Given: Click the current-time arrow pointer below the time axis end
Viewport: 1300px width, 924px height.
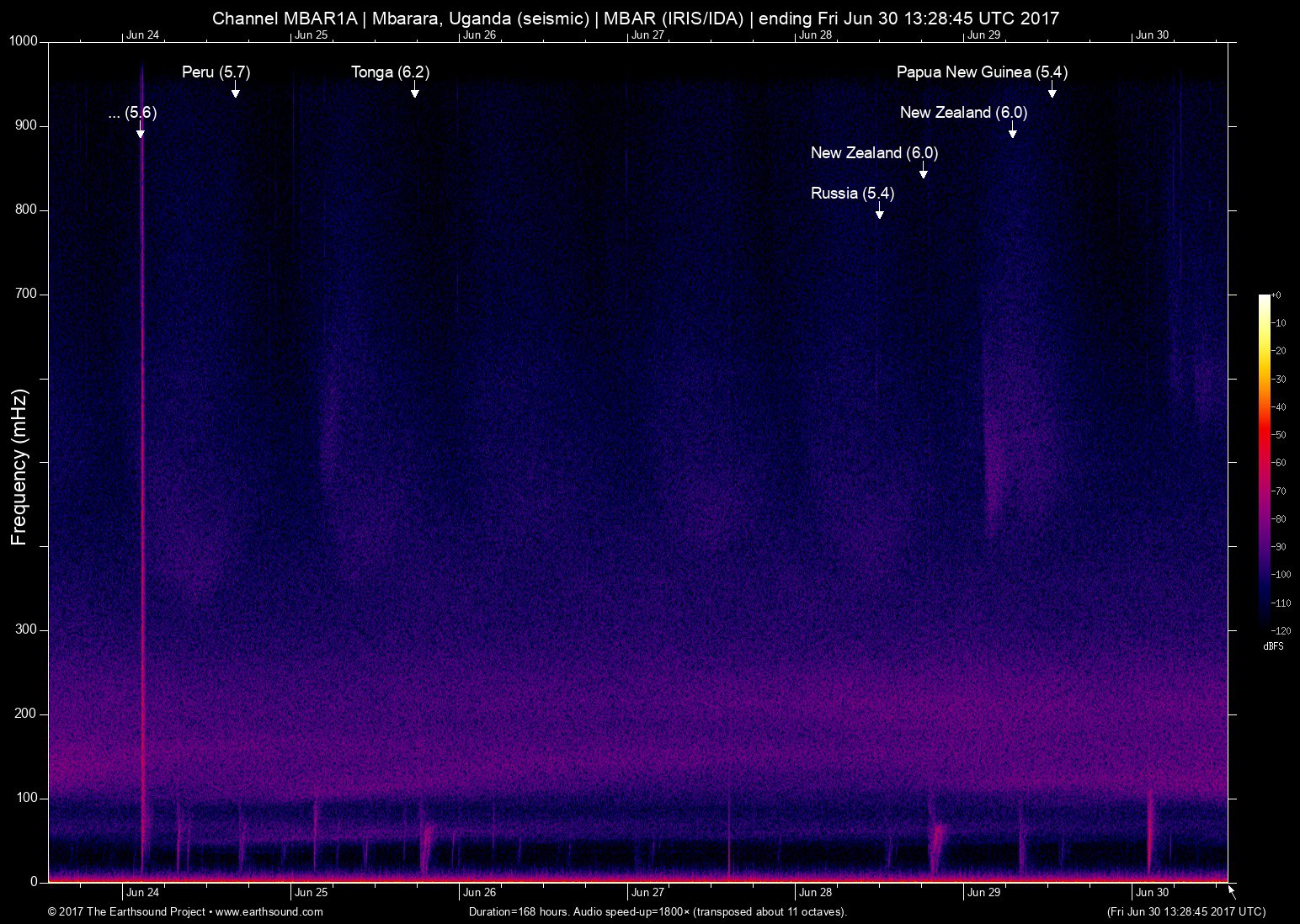Looking at the screenshot, I should (x=1232, y=891).
